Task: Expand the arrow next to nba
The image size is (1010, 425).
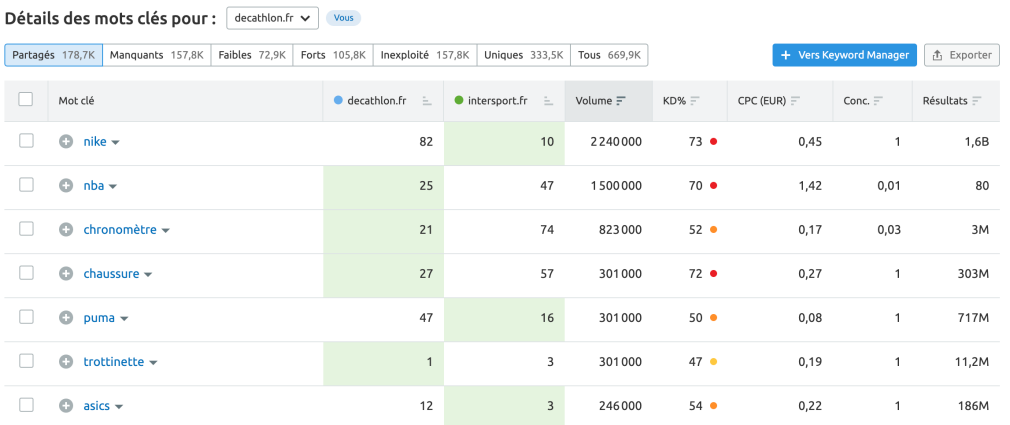Action: tap(113, 187)
